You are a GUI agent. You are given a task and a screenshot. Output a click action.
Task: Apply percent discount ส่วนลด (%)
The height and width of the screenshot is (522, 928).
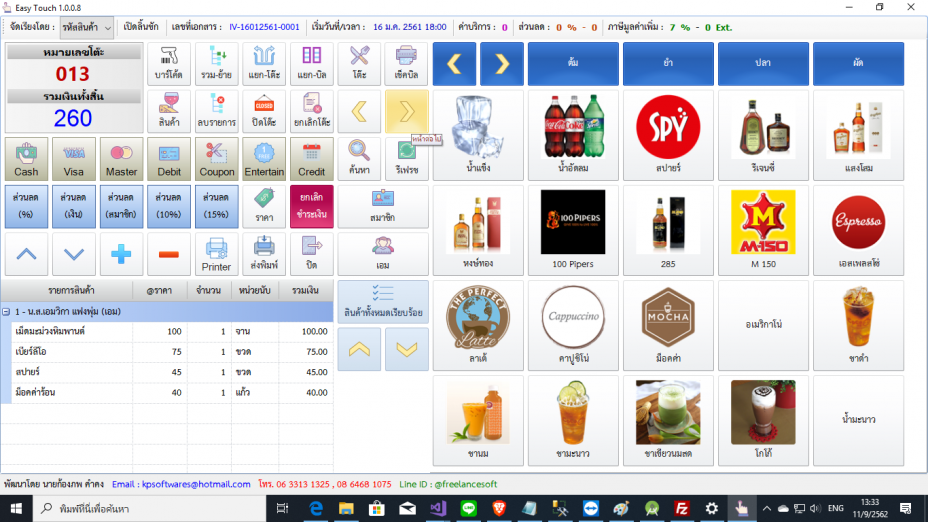pos(26,207)
